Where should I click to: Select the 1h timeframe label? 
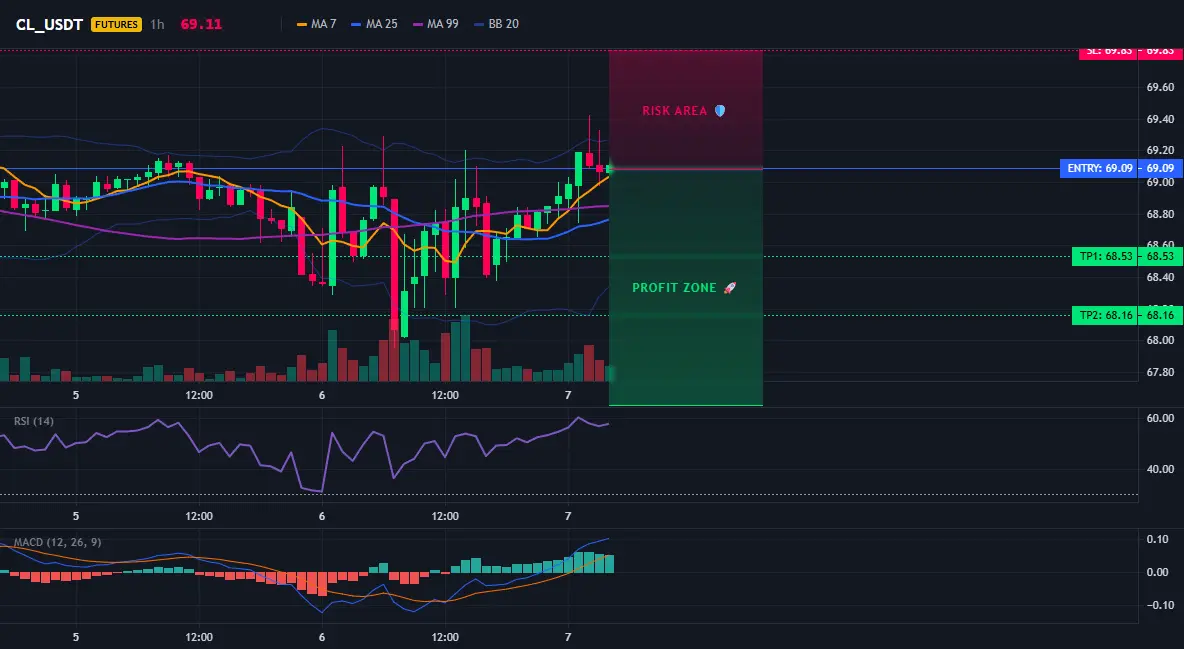click(x=157, y=24)
